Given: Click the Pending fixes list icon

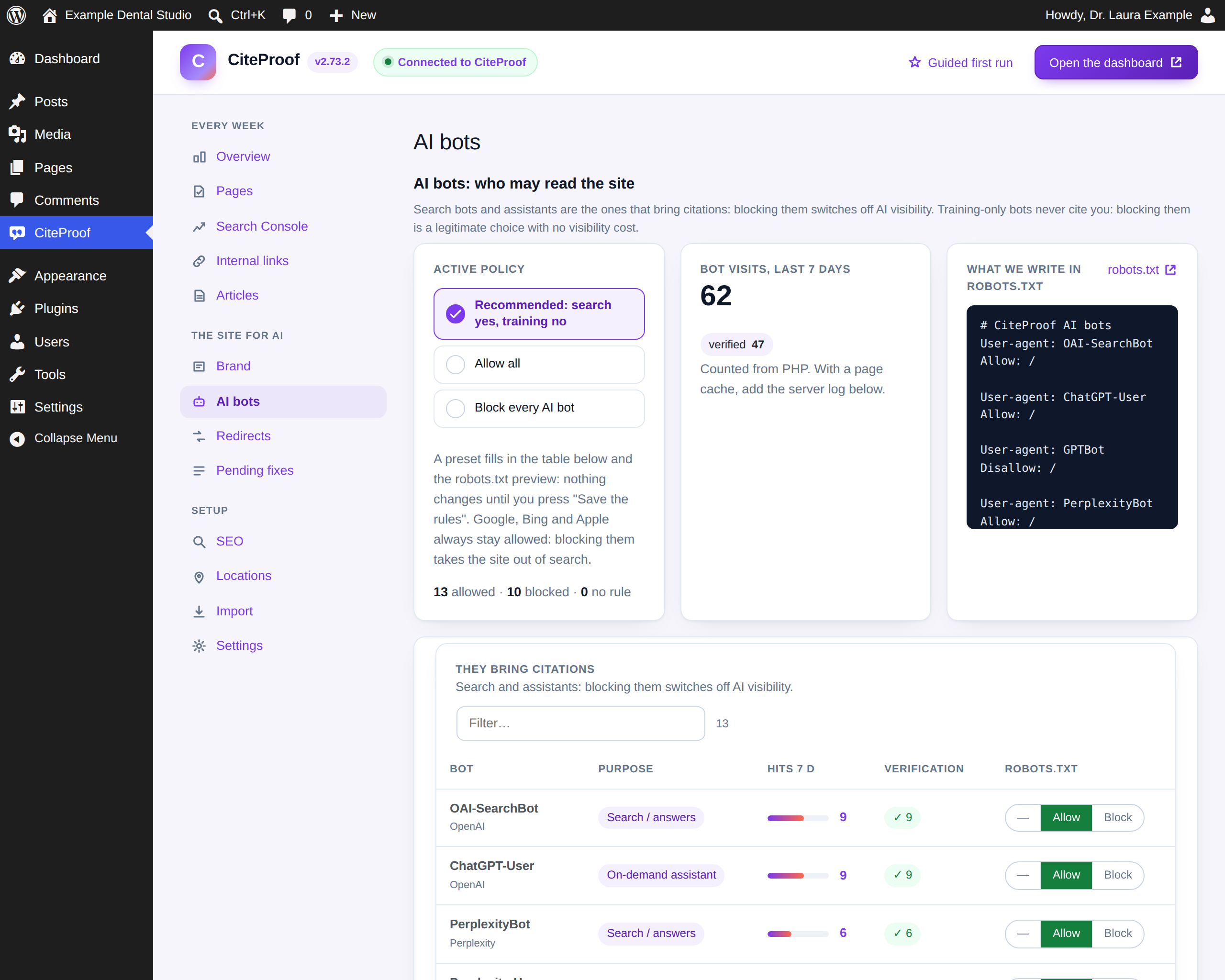Looking at the screenshot, I should pyautogui.click(x=199, y=471).
